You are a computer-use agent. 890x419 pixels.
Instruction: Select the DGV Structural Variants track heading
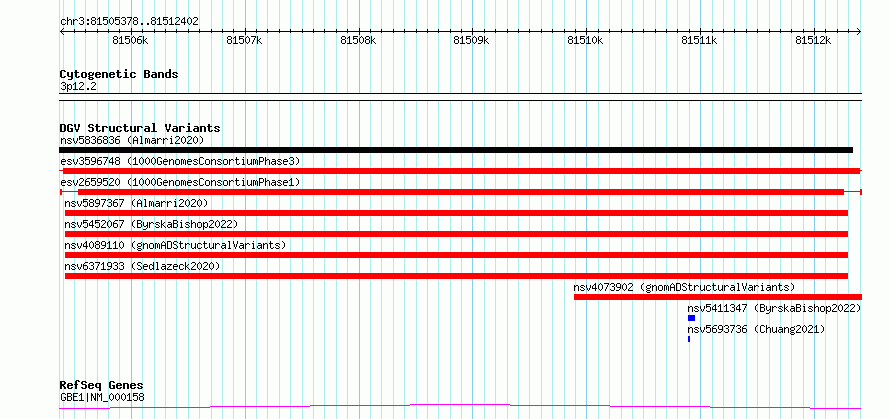(x=140, y=128)
